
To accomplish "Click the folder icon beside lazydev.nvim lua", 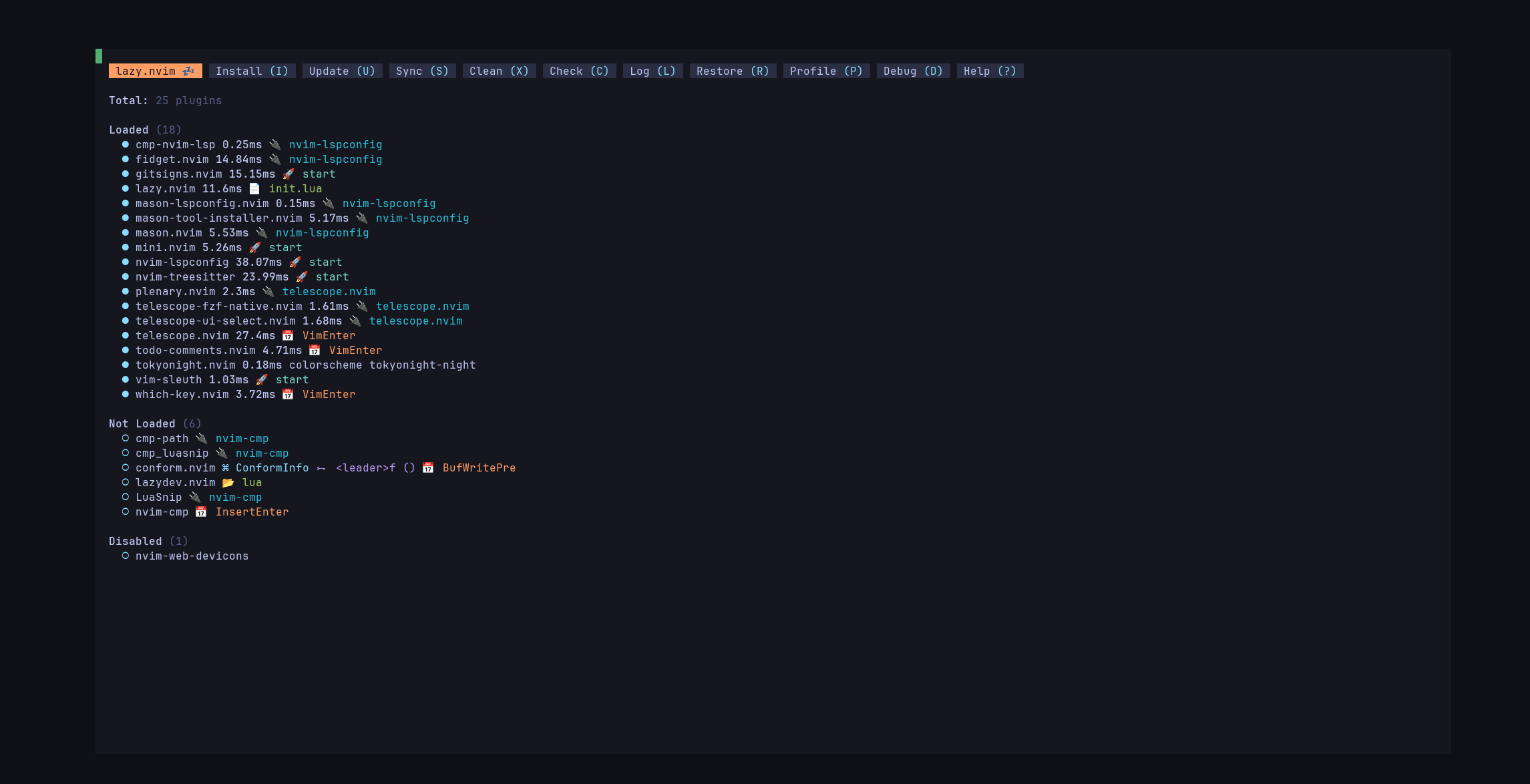I will pyautogui.click(x=228, y=483).
